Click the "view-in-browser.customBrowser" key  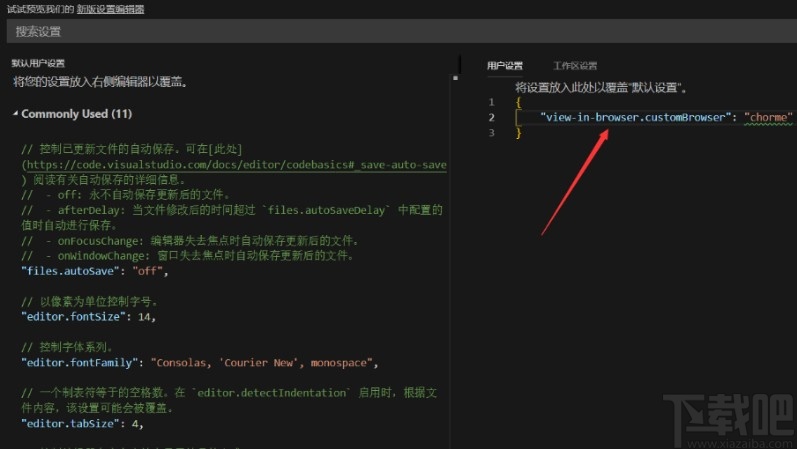point(634,117)
